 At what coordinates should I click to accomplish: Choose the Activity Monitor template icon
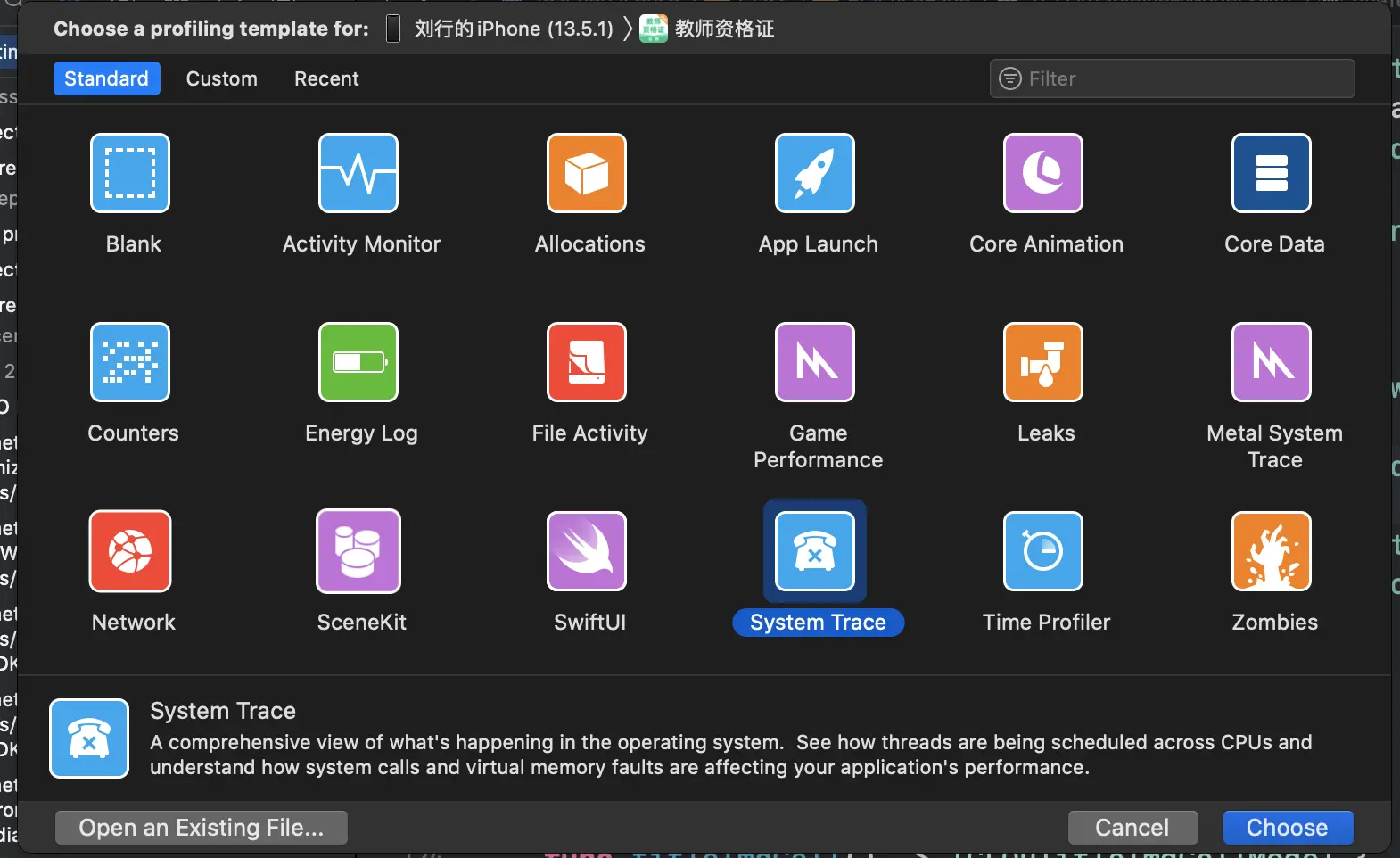(x=358, y=173)
